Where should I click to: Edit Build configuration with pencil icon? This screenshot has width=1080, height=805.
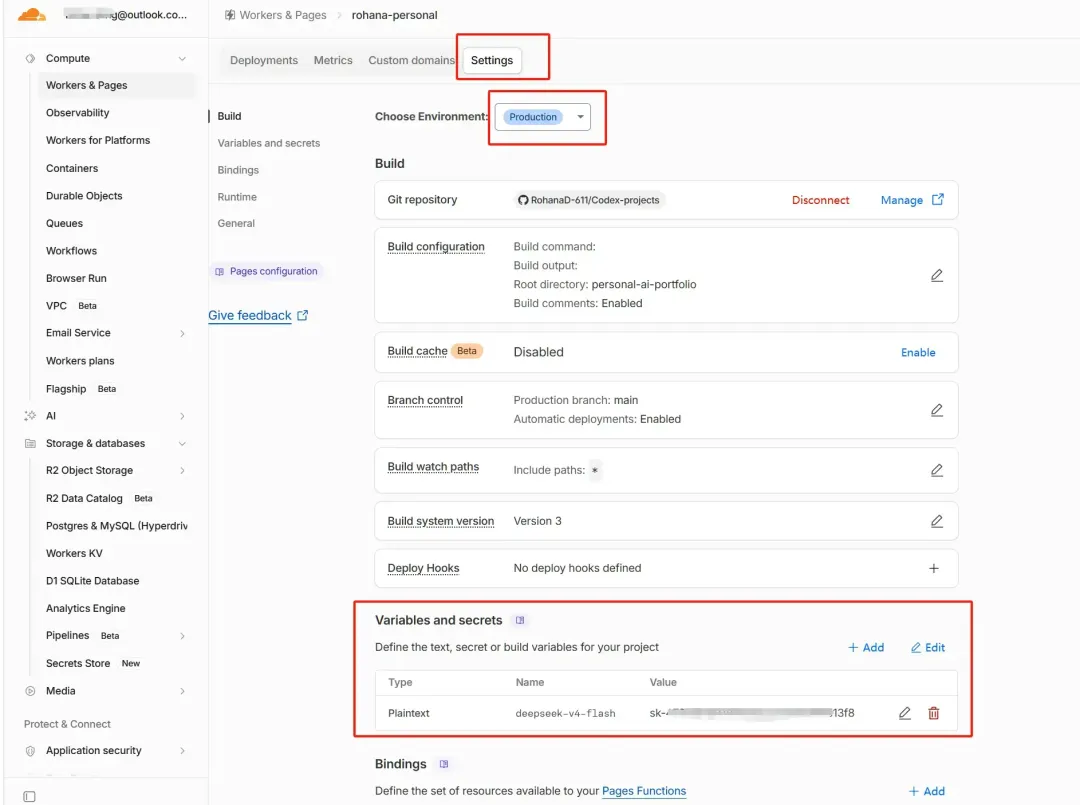click(937, 275)
